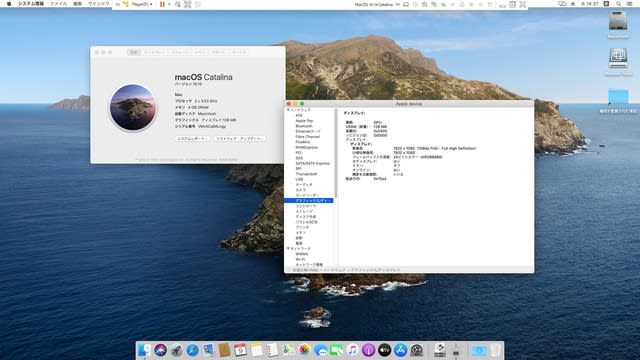Switch to the サポート tab in About window
Viewport: 640px width, 360px height.
[x=218, y=52]
